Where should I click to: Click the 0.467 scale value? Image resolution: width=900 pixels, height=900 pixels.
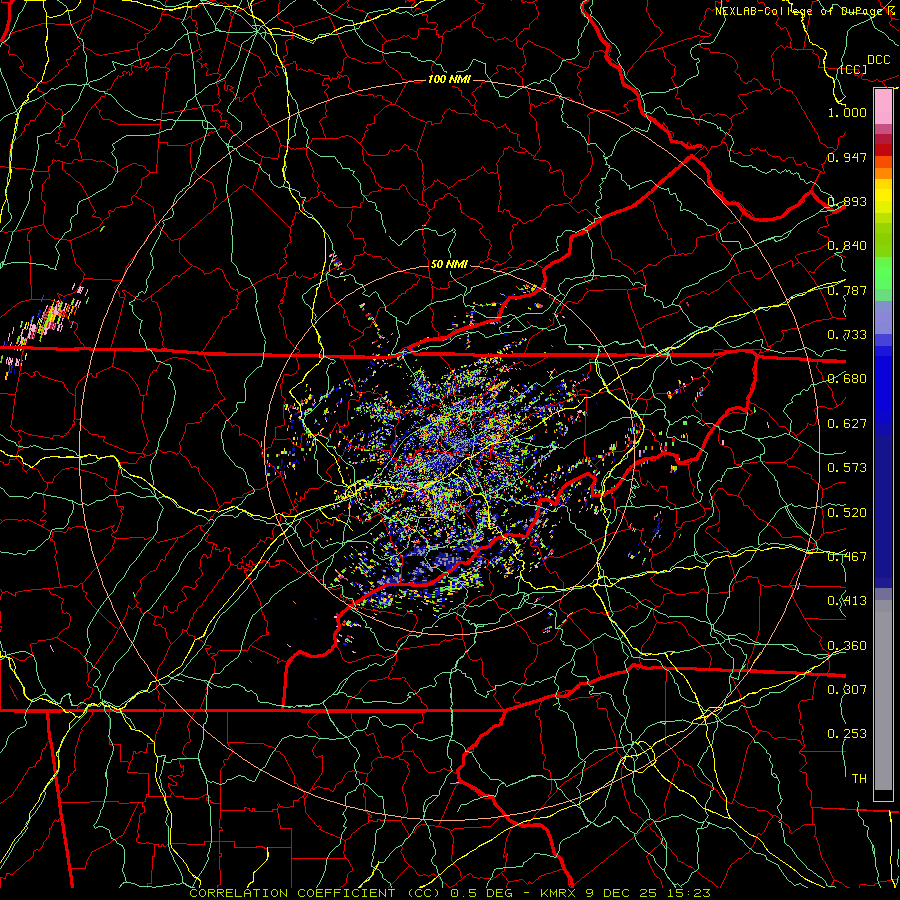click(x=847, y=557)
